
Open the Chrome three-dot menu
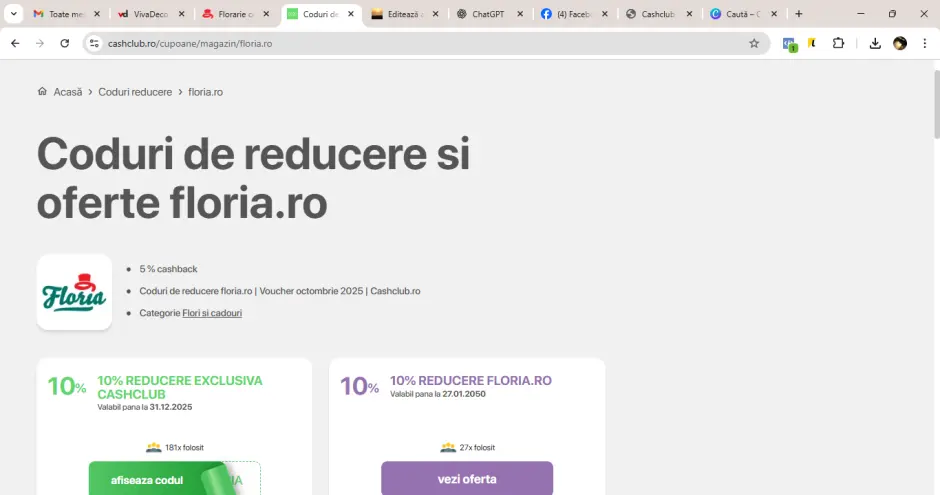924,43
